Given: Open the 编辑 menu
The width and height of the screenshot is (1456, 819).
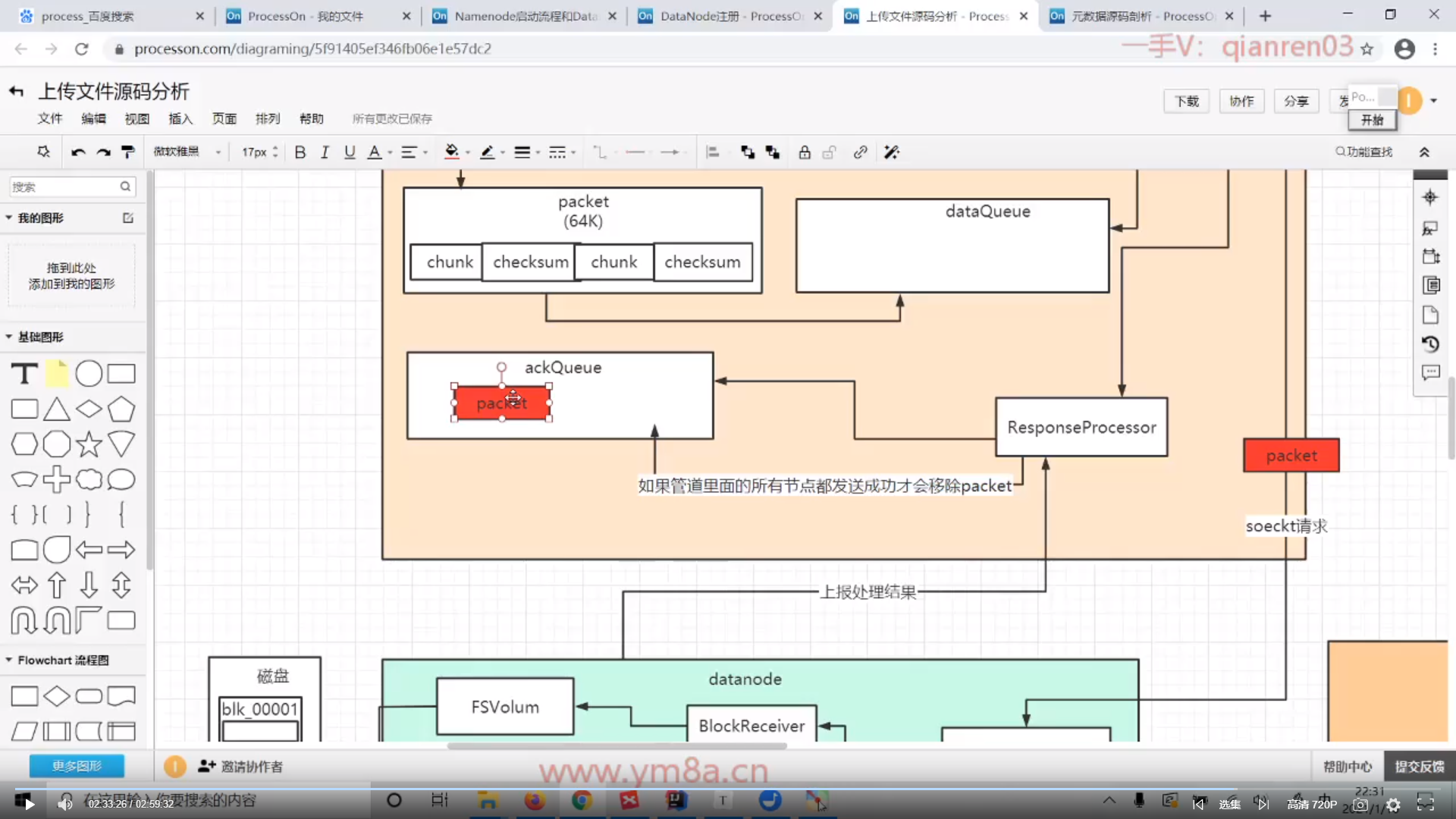Looking at the screenshot, I should (x=93, y=118).
